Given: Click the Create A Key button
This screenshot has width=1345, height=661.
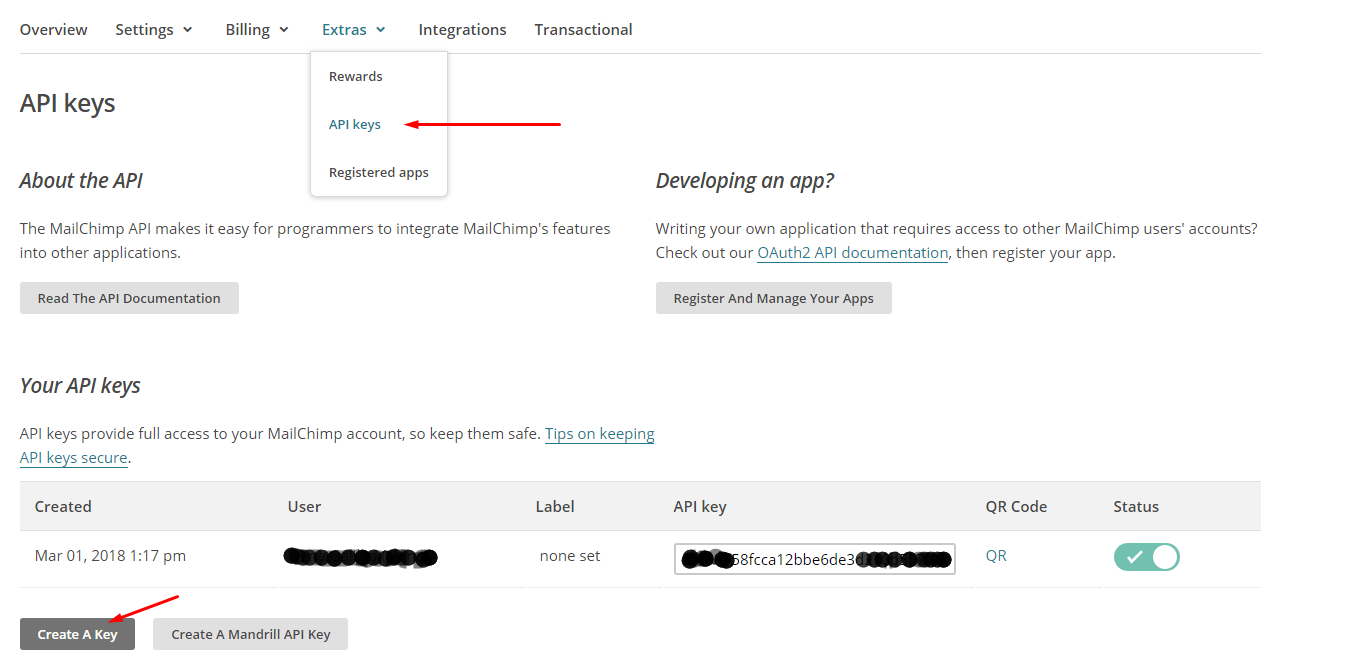Looking at the screenshot, I should (77, 634).
